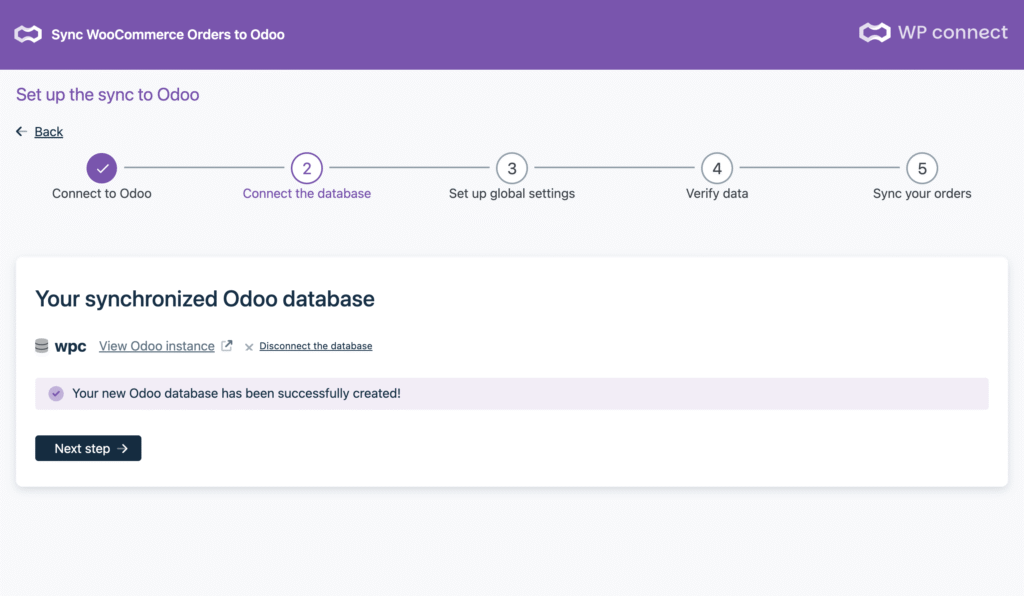Click the external link icon after View Odoo instance
This screenshot has width=1024, height=596.
227,346
